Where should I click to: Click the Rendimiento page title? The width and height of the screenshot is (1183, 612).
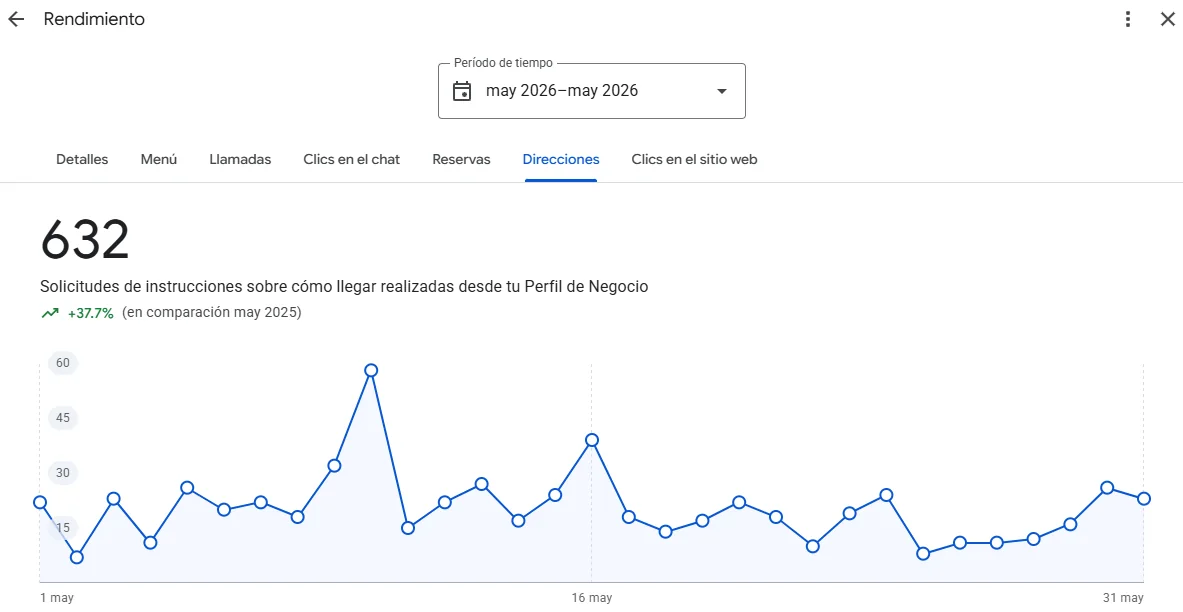tap(94, 20)
